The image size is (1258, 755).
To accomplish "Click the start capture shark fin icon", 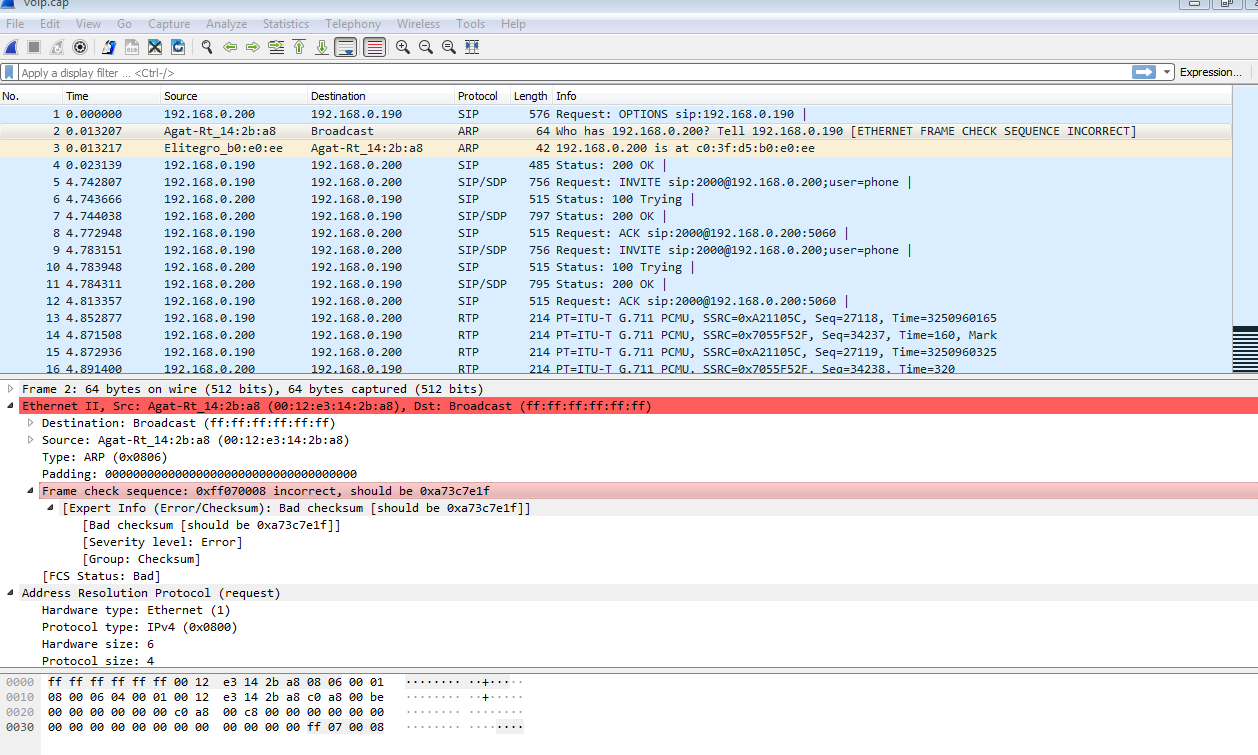I will [x=11, y=47].
